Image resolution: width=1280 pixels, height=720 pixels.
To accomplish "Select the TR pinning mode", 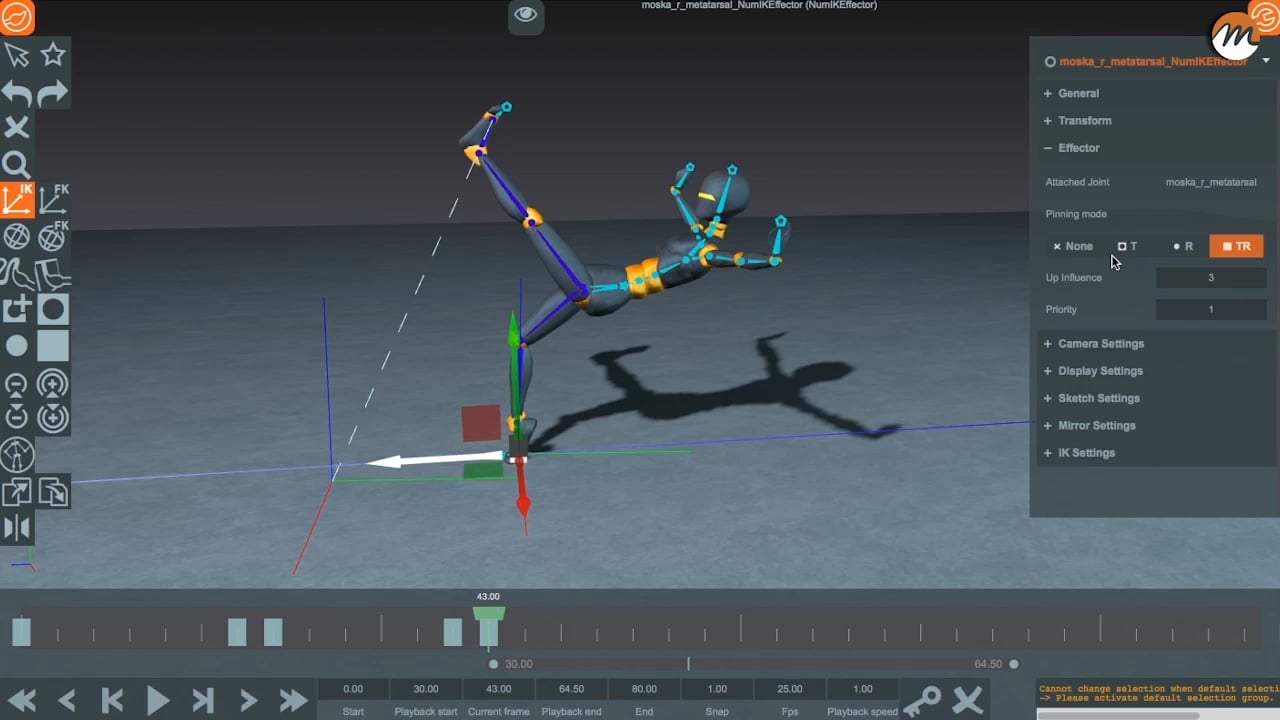I will (x=1237, y=246).
